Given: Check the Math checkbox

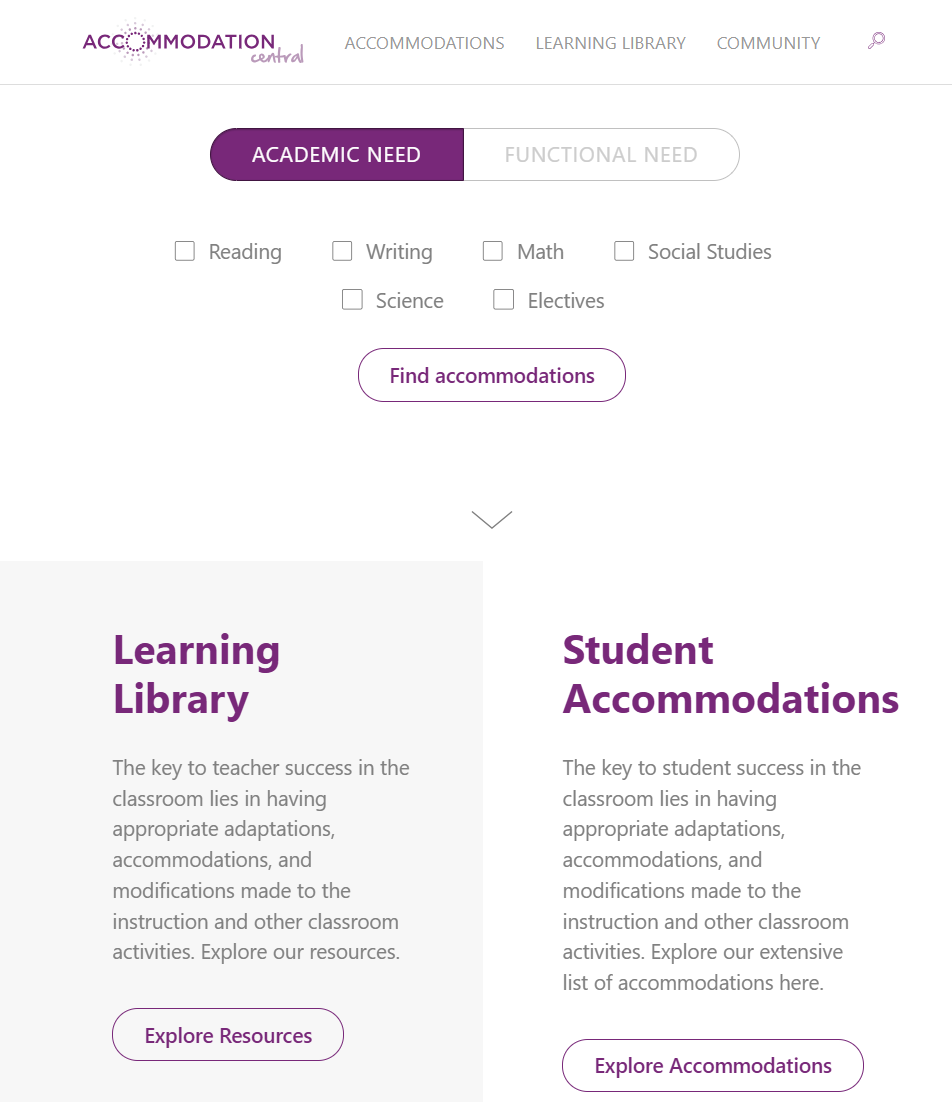Looking at the screenshot, I should (x=492, y=251).
